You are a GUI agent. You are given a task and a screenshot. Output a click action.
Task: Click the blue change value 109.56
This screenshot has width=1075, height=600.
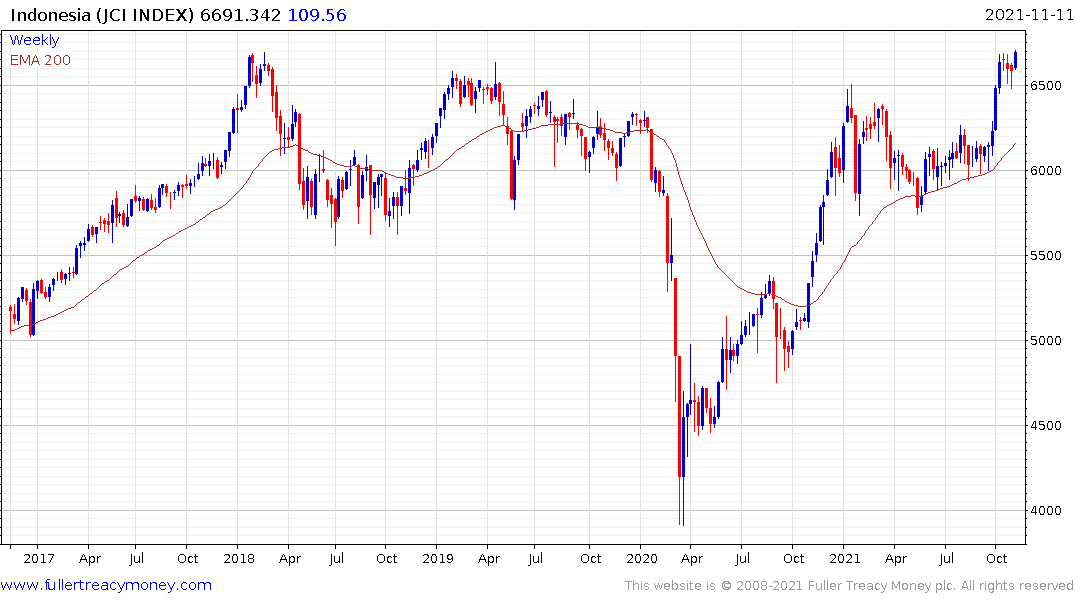[x=317, y=15]
